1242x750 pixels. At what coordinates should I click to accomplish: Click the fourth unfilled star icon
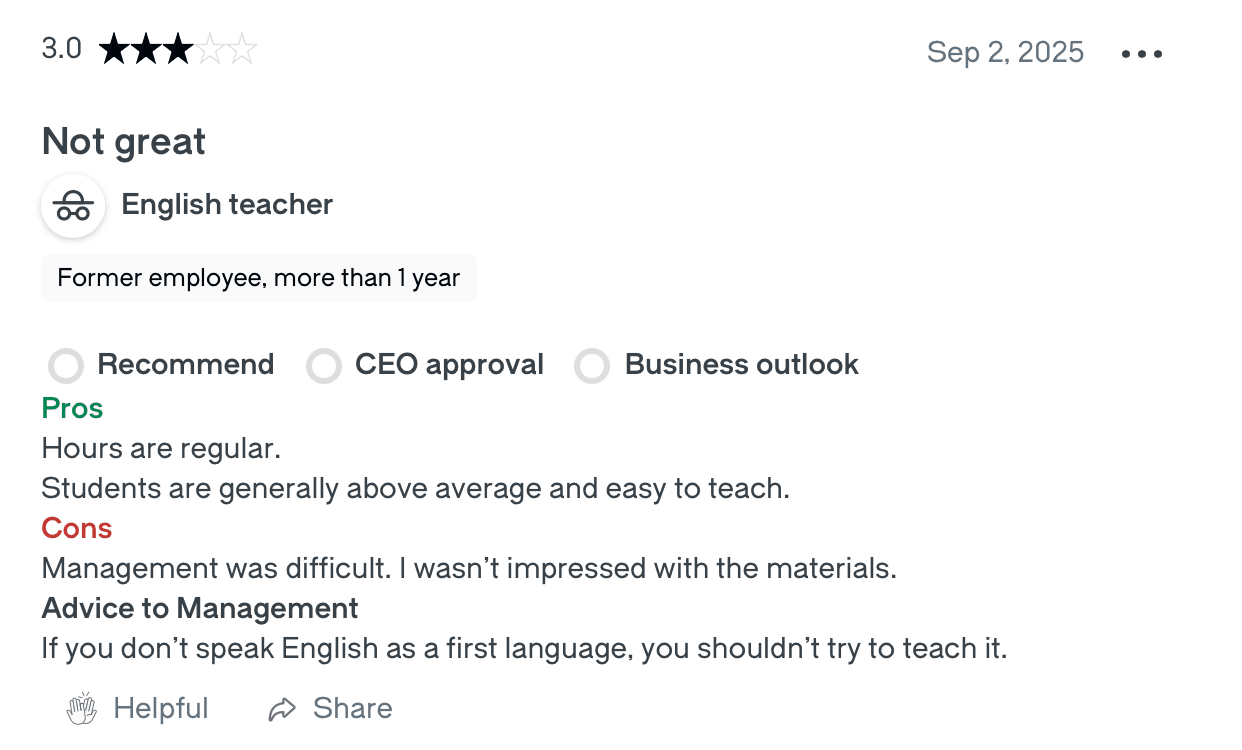coord(210,48)
